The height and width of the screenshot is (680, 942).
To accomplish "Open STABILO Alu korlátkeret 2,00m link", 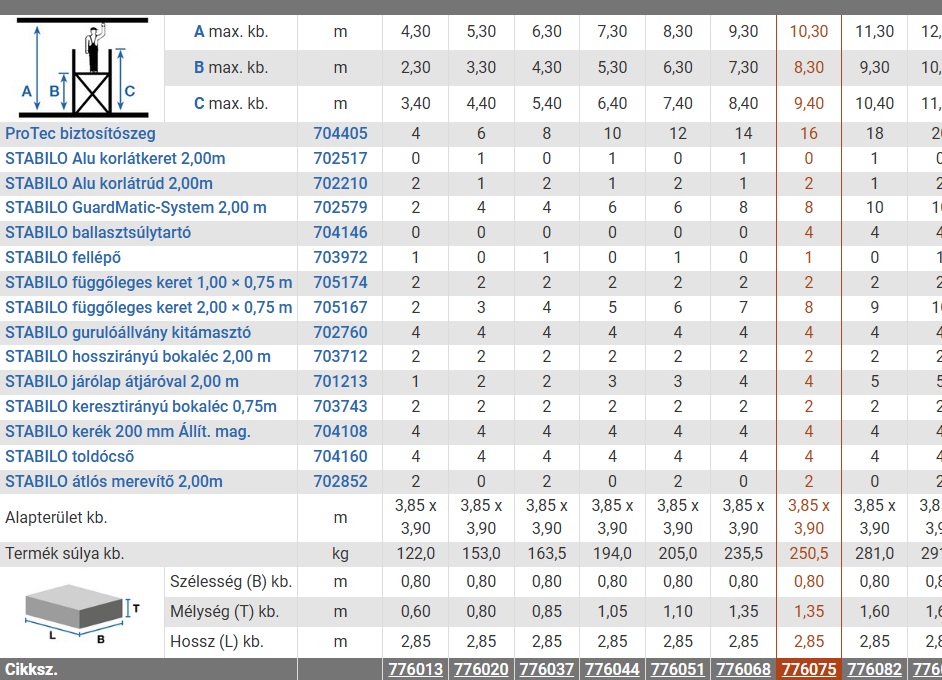I will 115,159.
